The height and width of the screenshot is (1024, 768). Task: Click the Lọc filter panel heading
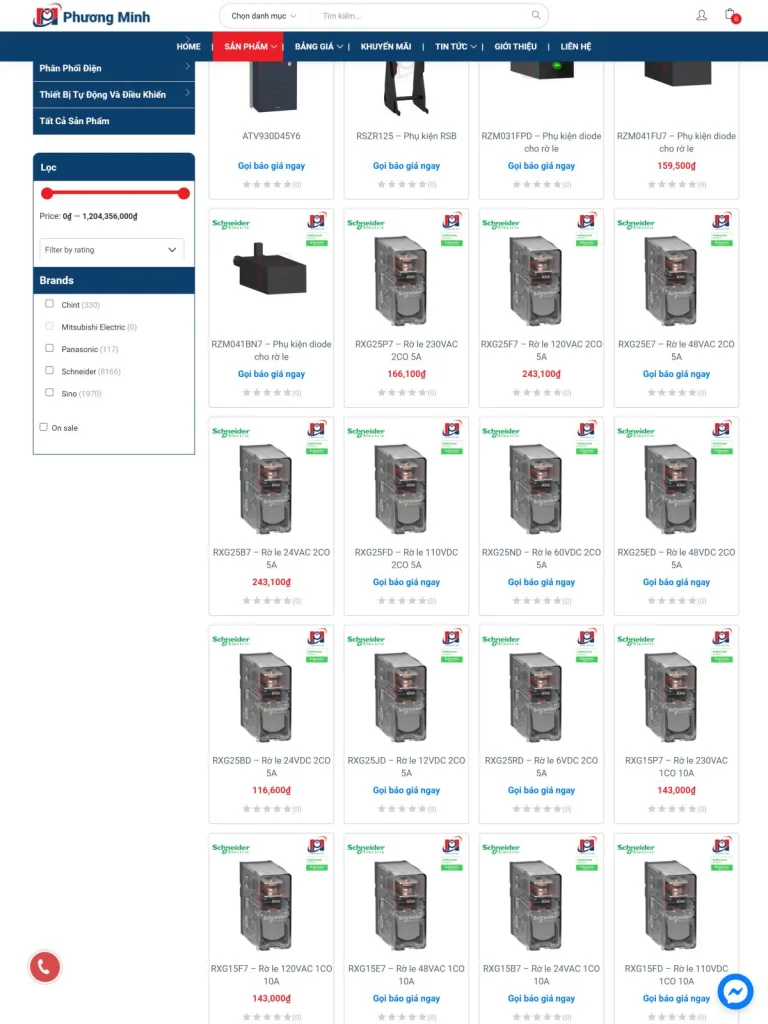click(x=114, y=167)
